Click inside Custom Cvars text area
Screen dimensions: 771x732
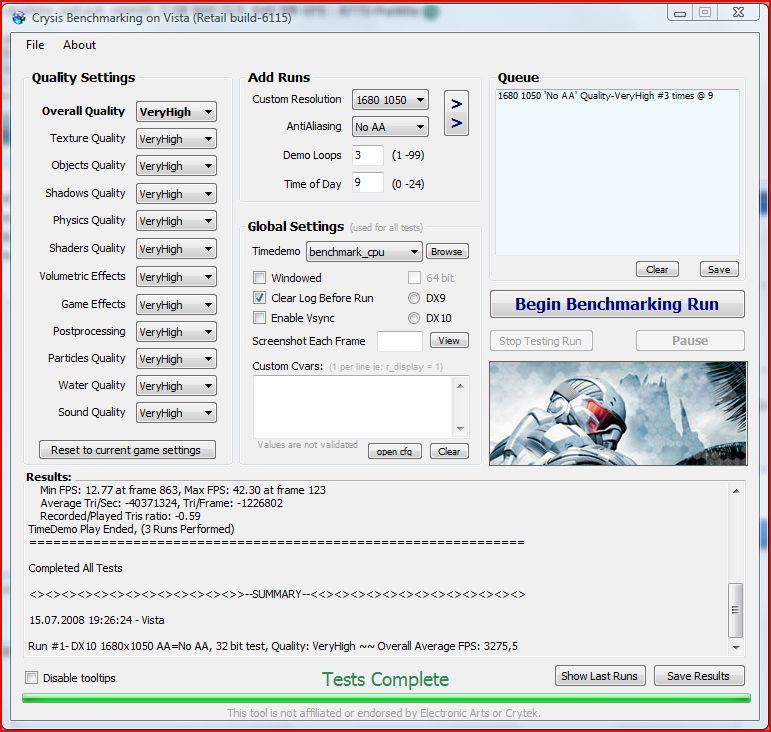(x=353, y=407)
